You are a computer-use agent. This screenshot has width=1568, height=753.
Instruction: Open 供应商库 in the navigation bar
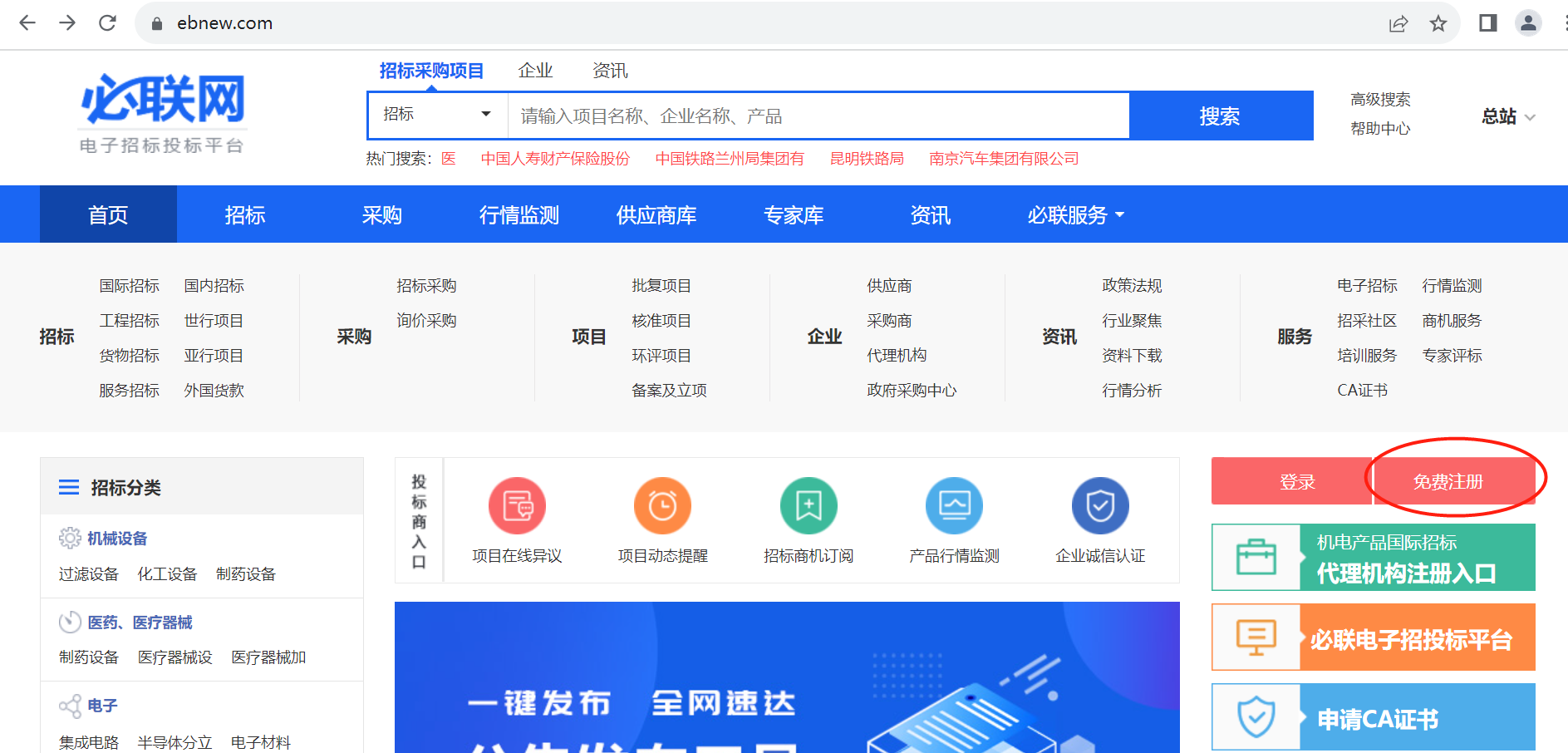(656, 215)
